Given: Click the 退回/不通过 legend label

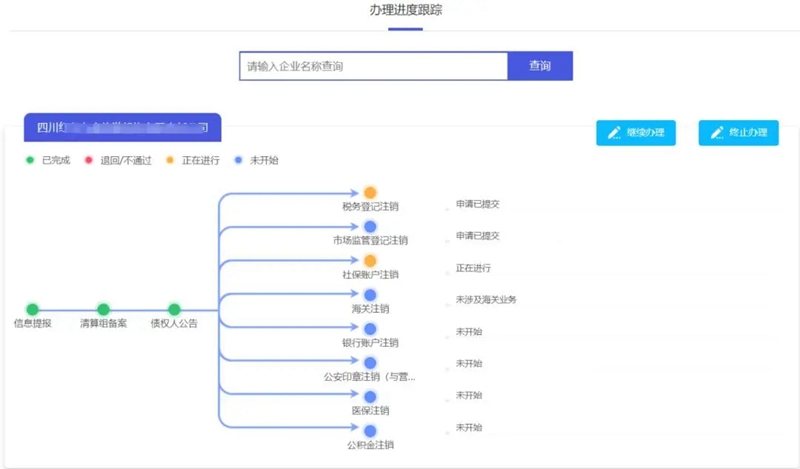Looking at the screenshot, I should point(126,160).
